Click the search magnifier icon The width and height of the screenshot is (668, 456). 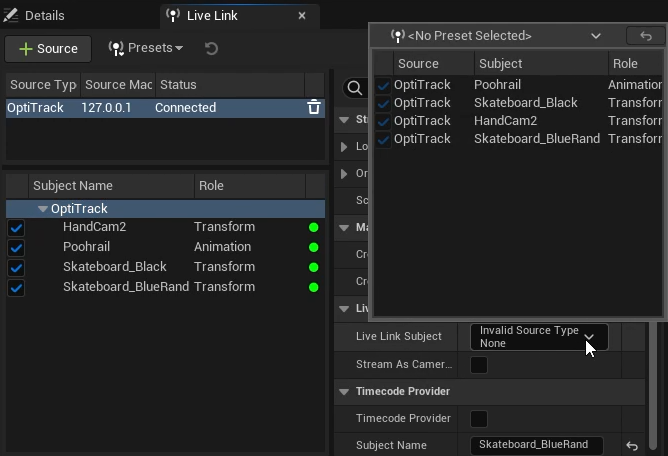point(353,88)
